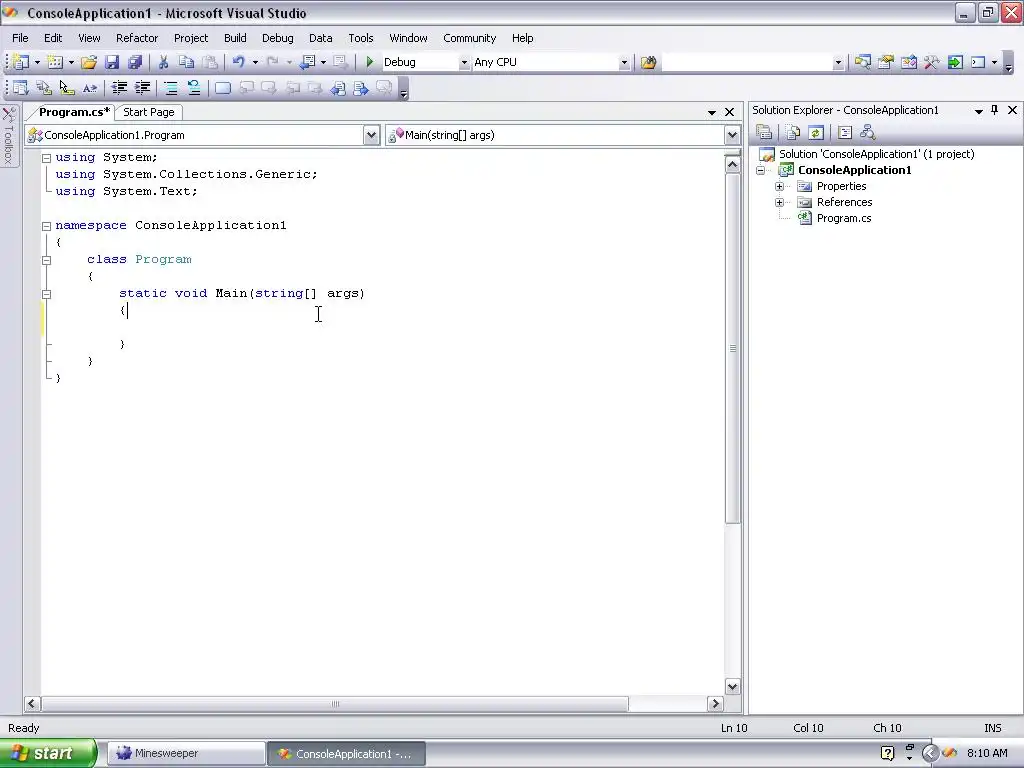The image size is (1024, 768).
Task: Click the Undo arrow icon
Action: [239, 62]
